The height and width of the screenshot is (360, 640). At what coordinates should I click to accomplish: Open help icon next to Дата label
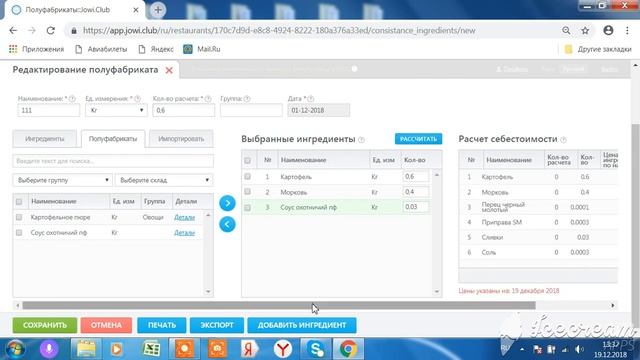(x=311, y=99)
